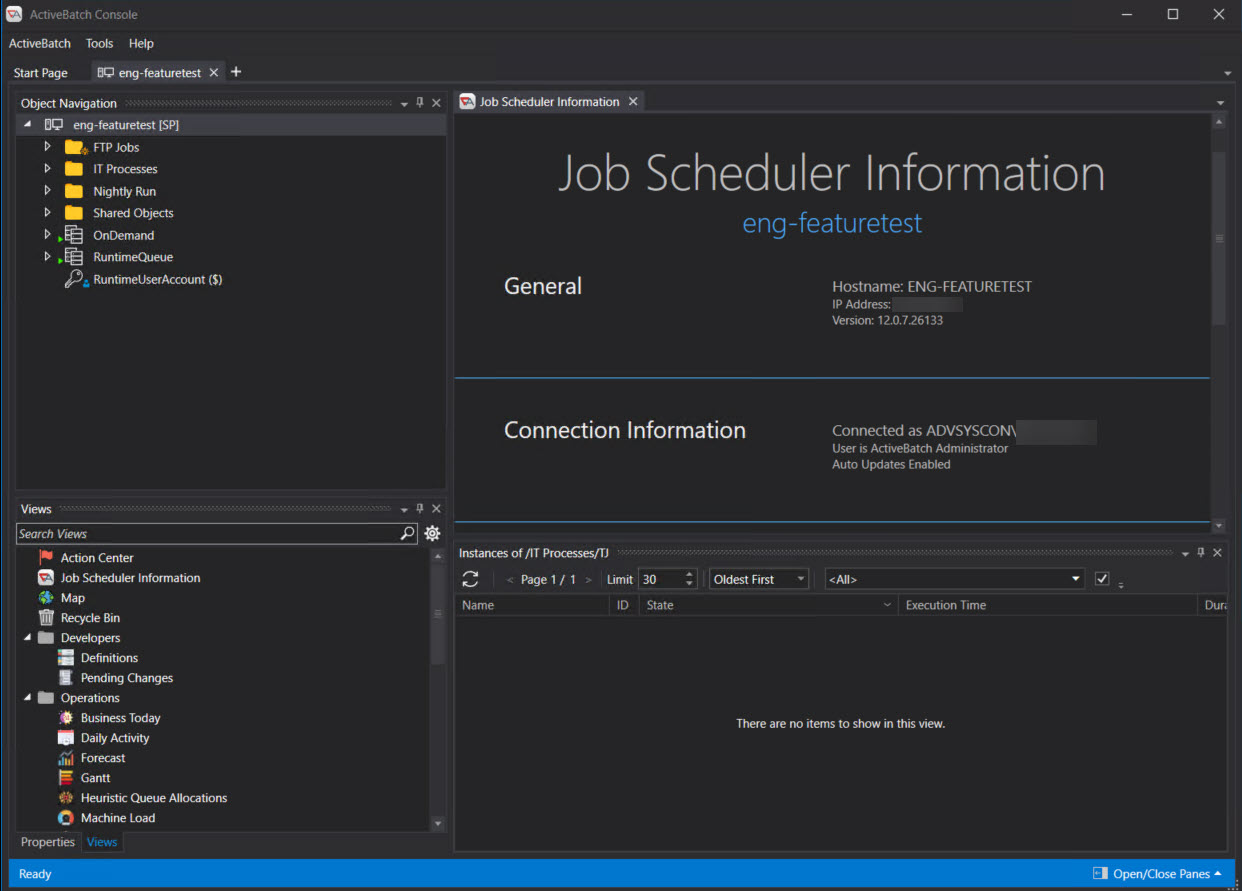Open the Gantt view
Viewport: 1242px width, 891px height.
[94, 777]
